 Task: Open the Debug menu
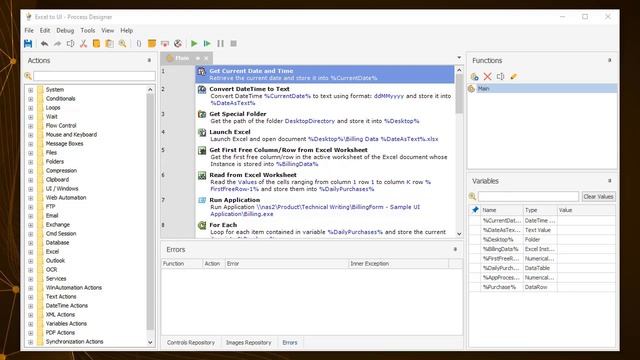tap(65, 31)
